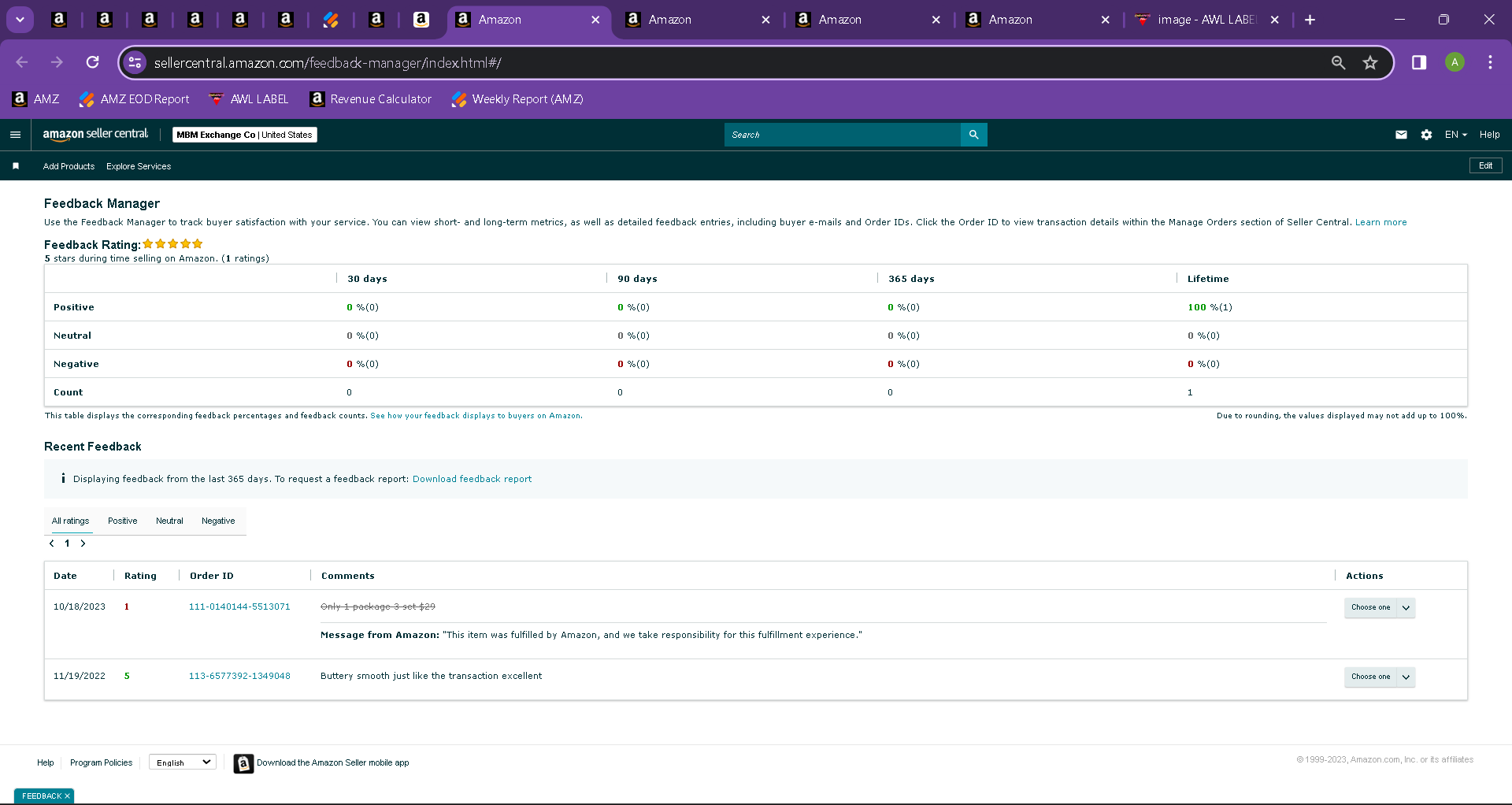The width and height of the screenshot is (1512, 805).
Task: Expand the EN language dropdown
Action: 1455,135
